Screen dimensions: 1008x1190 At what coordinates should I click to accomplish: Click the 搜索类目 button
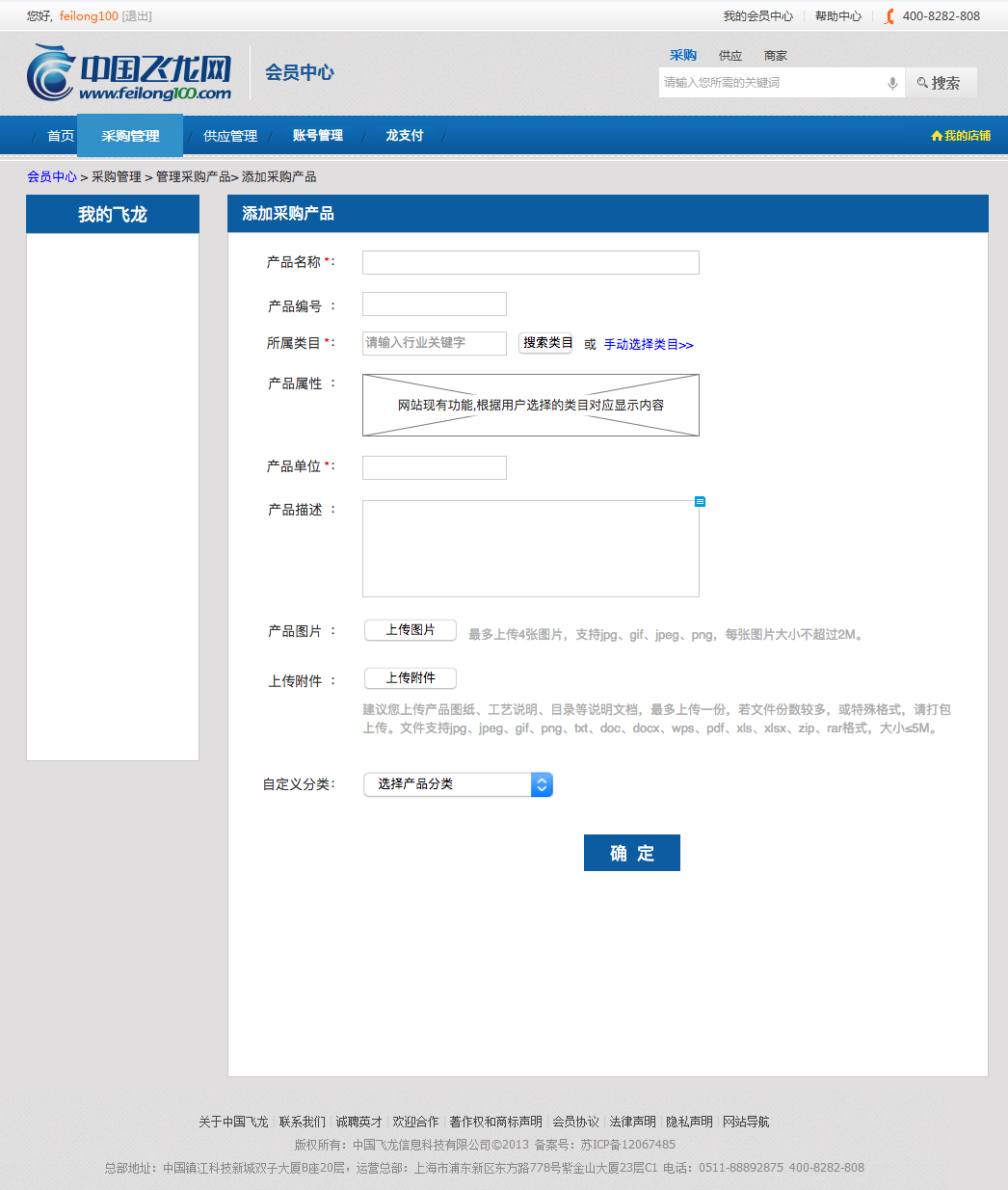click(x=545, y=343)
